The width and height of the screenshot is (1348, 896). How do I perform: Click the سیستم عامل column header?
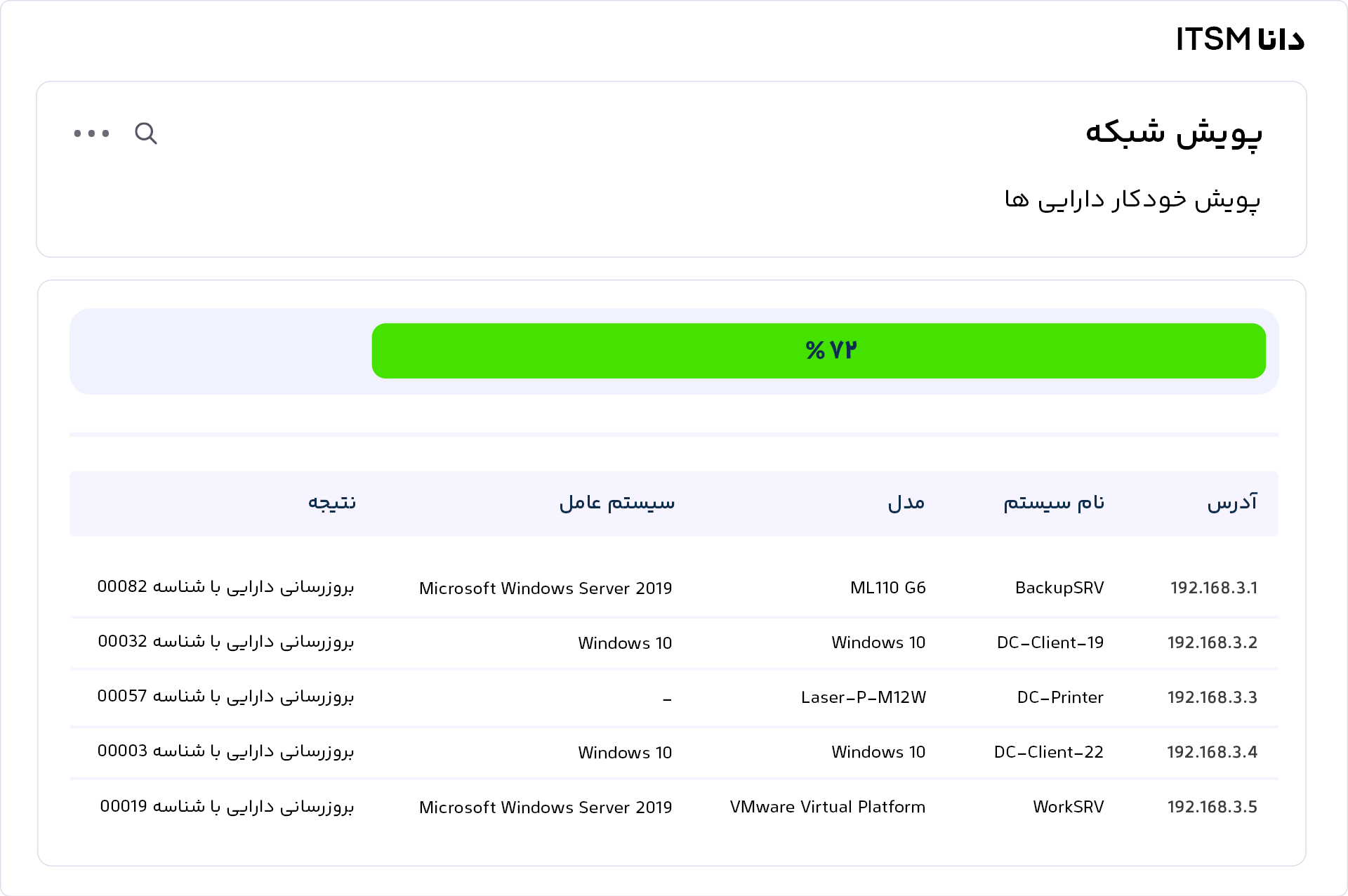pos(616,503)
